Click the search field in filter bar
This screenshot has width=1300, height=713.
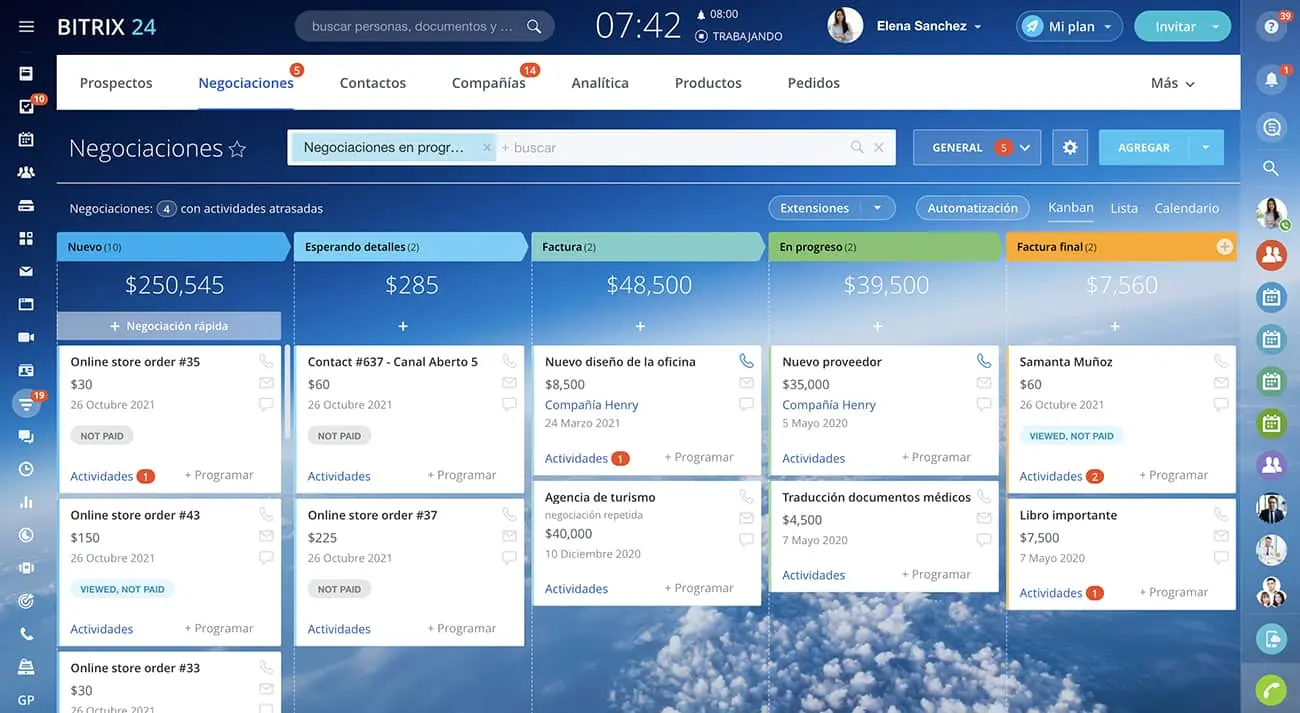pos(670,147)
